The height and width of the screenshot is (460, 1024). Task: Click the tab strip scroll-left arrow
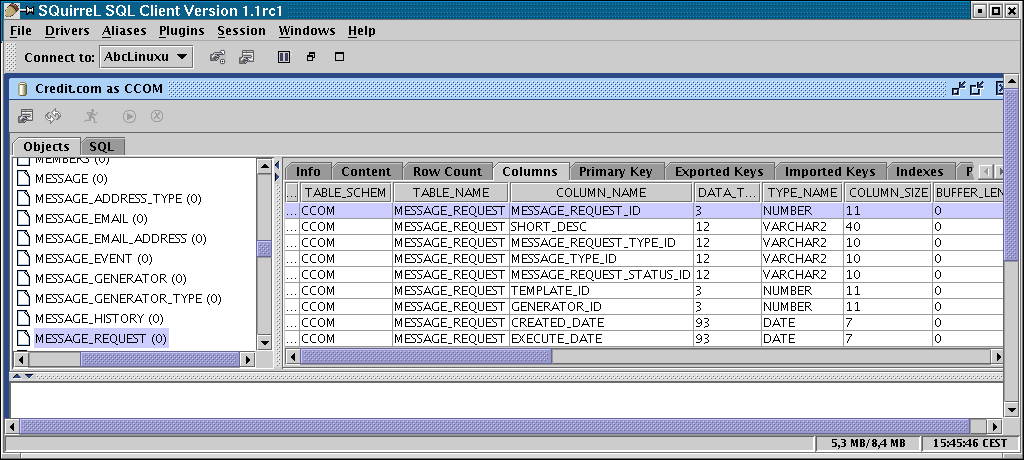(x=986, y=172)
